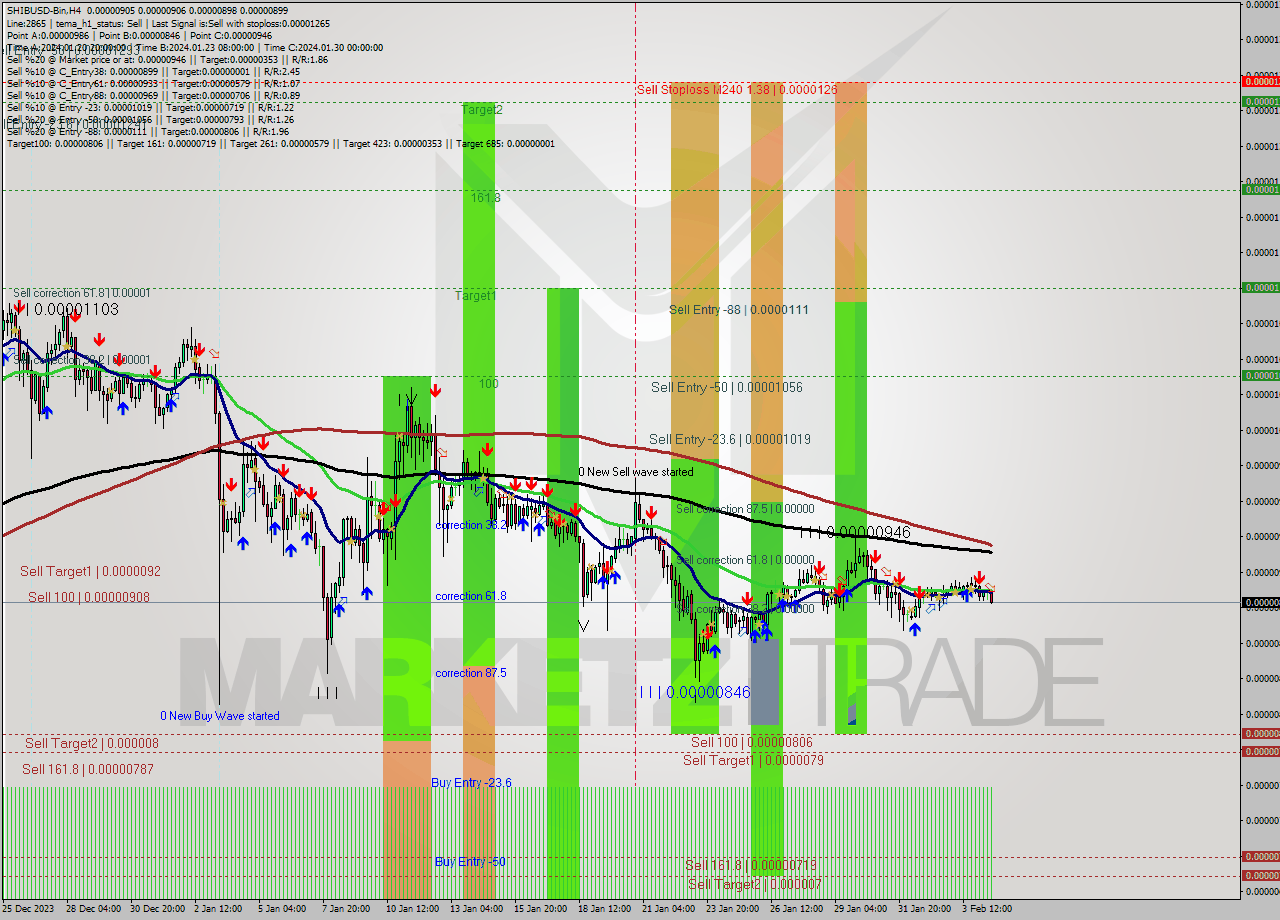Click the 'Sell Target1 | 0.0000079' label
Screen dimensions: 1280x920
[753, 760]
